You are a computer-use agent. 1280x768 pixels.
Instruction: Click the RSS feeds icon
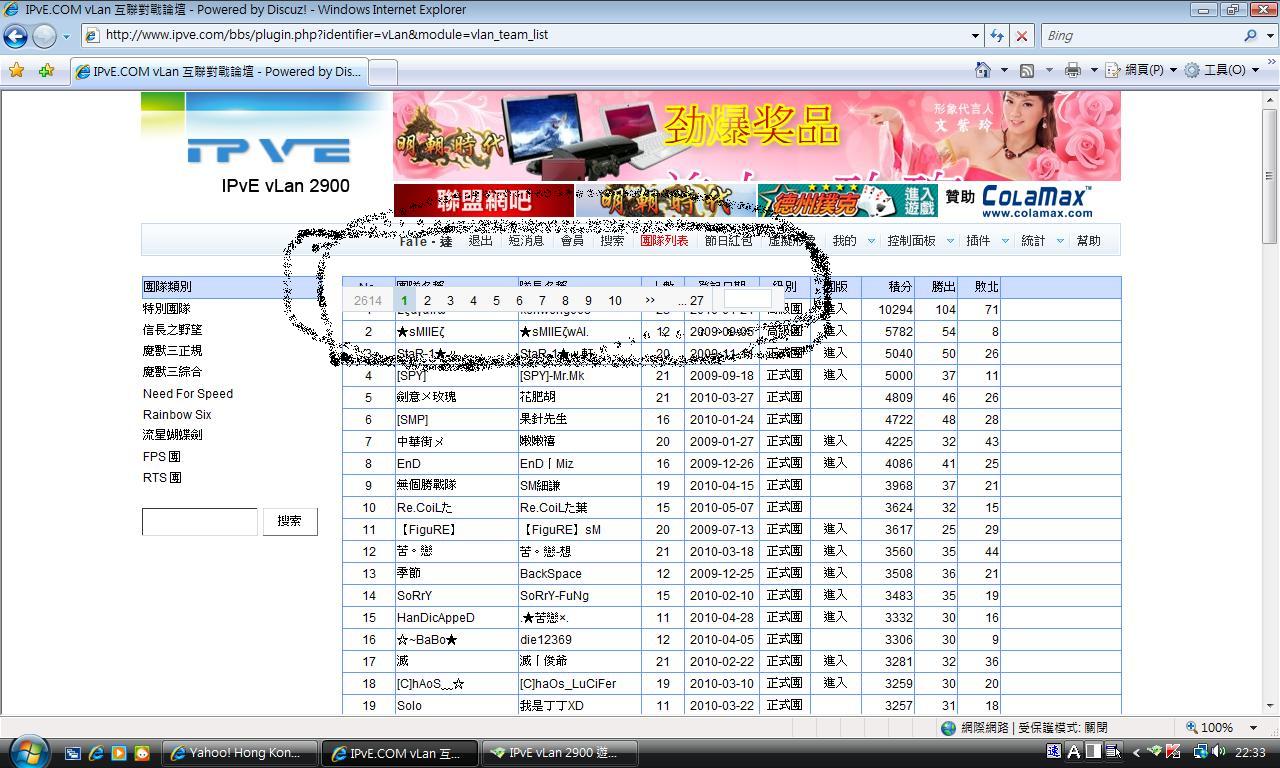pos(1027,70)
